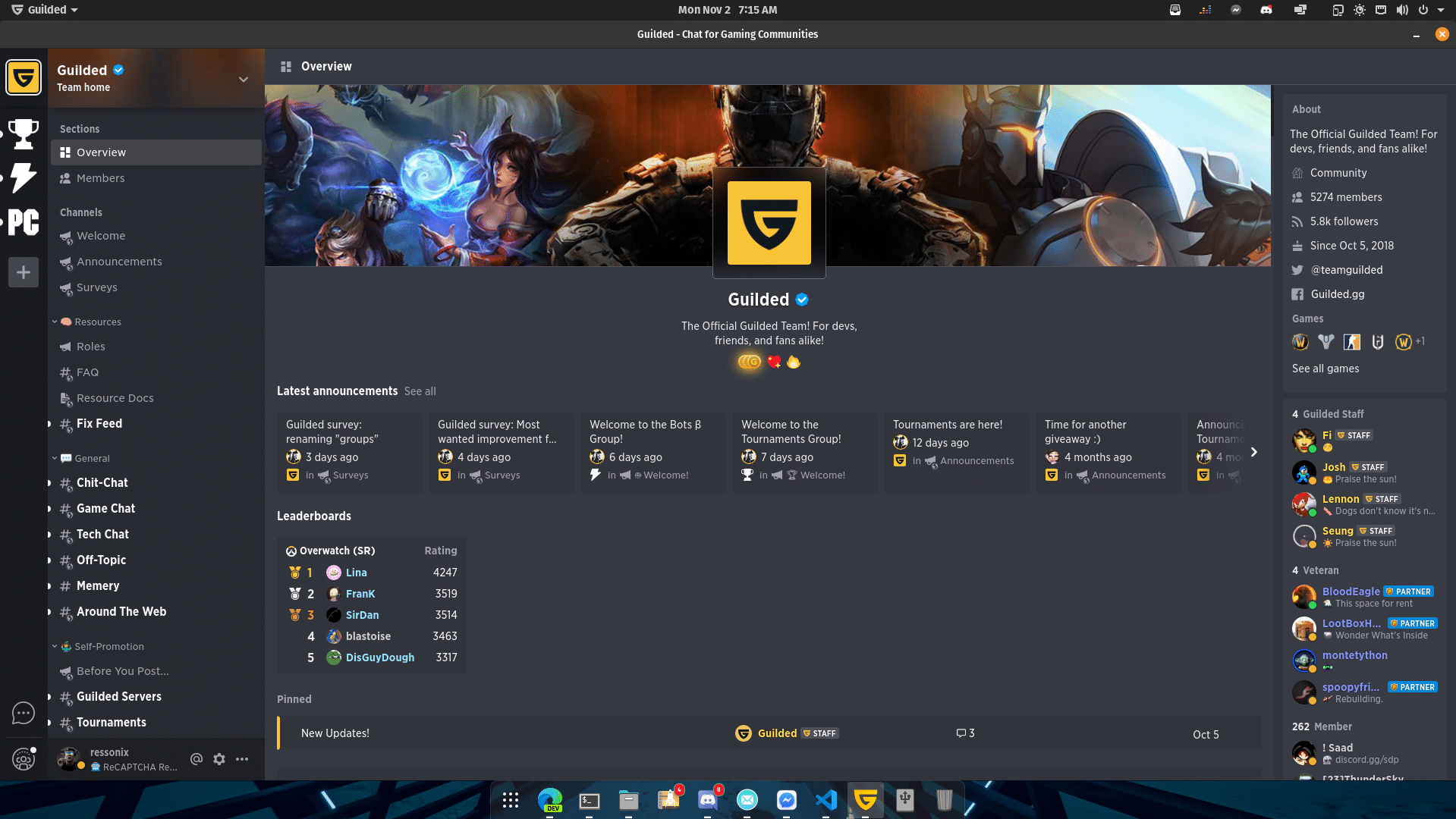Click ressonix user avatar
This screenshot has height=819, width=1456.
(x=69, y=758)
